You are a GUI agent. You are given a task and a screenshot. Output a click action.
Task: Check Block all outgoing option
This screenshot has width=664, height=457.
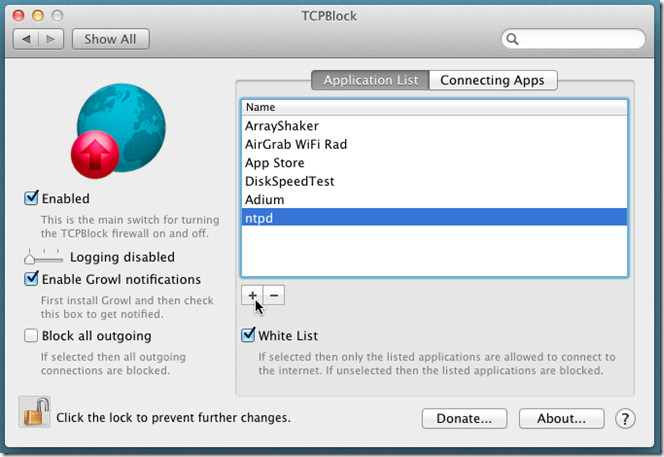(x=31, y=335)
